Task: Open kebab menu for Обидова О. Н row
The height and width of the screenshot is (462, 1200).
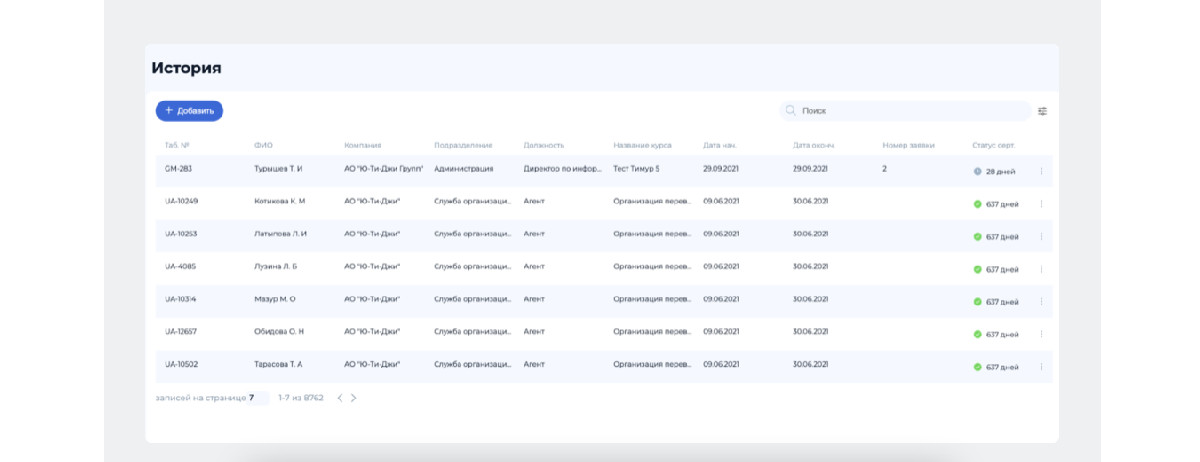Action: [x=1041, y=334]
